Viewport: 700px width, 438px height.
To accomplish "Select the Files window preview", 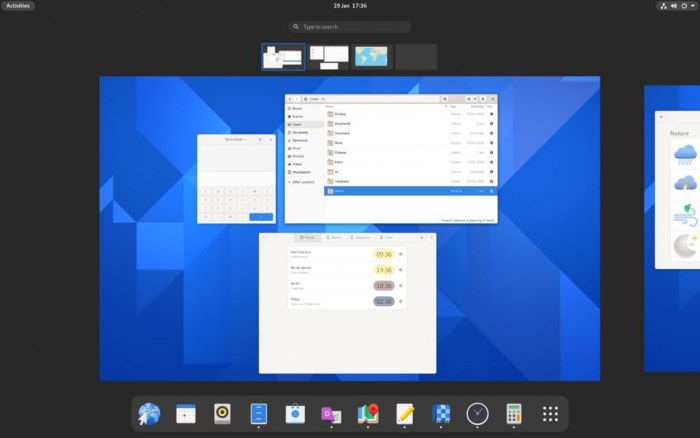I will (391, 158).
